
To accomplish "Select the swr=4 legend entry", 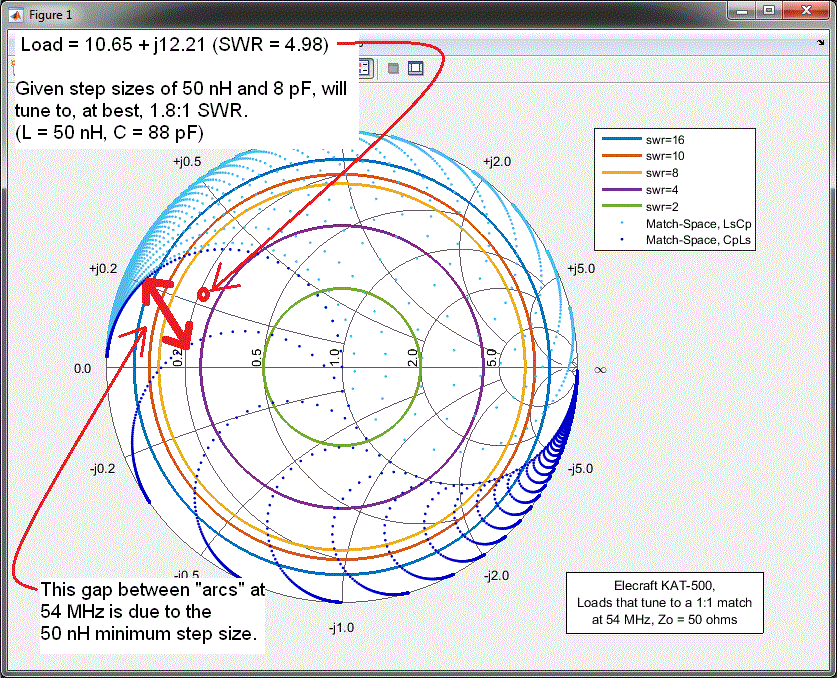I will tap(661, 190).
